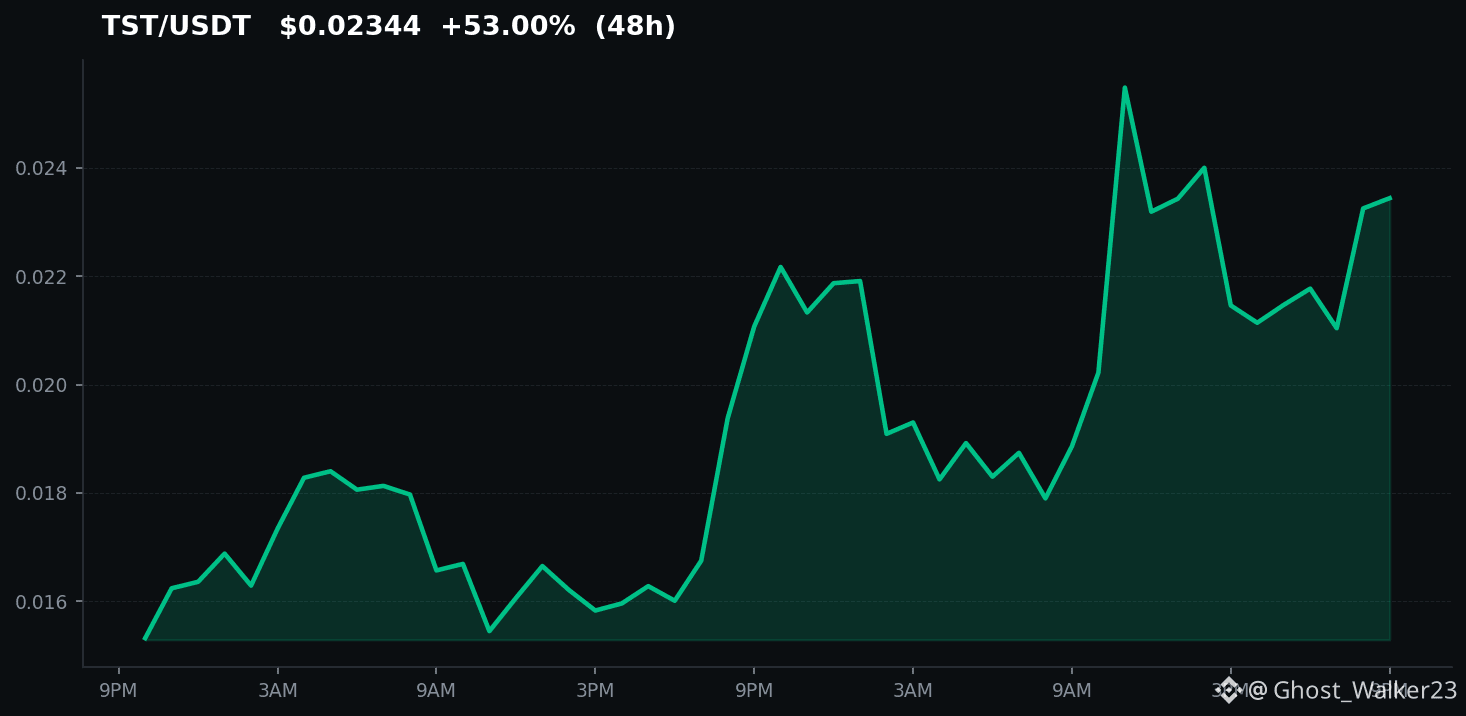Select the highest price spike above 0.024

pyautogui.click(x=1124, y=88)
